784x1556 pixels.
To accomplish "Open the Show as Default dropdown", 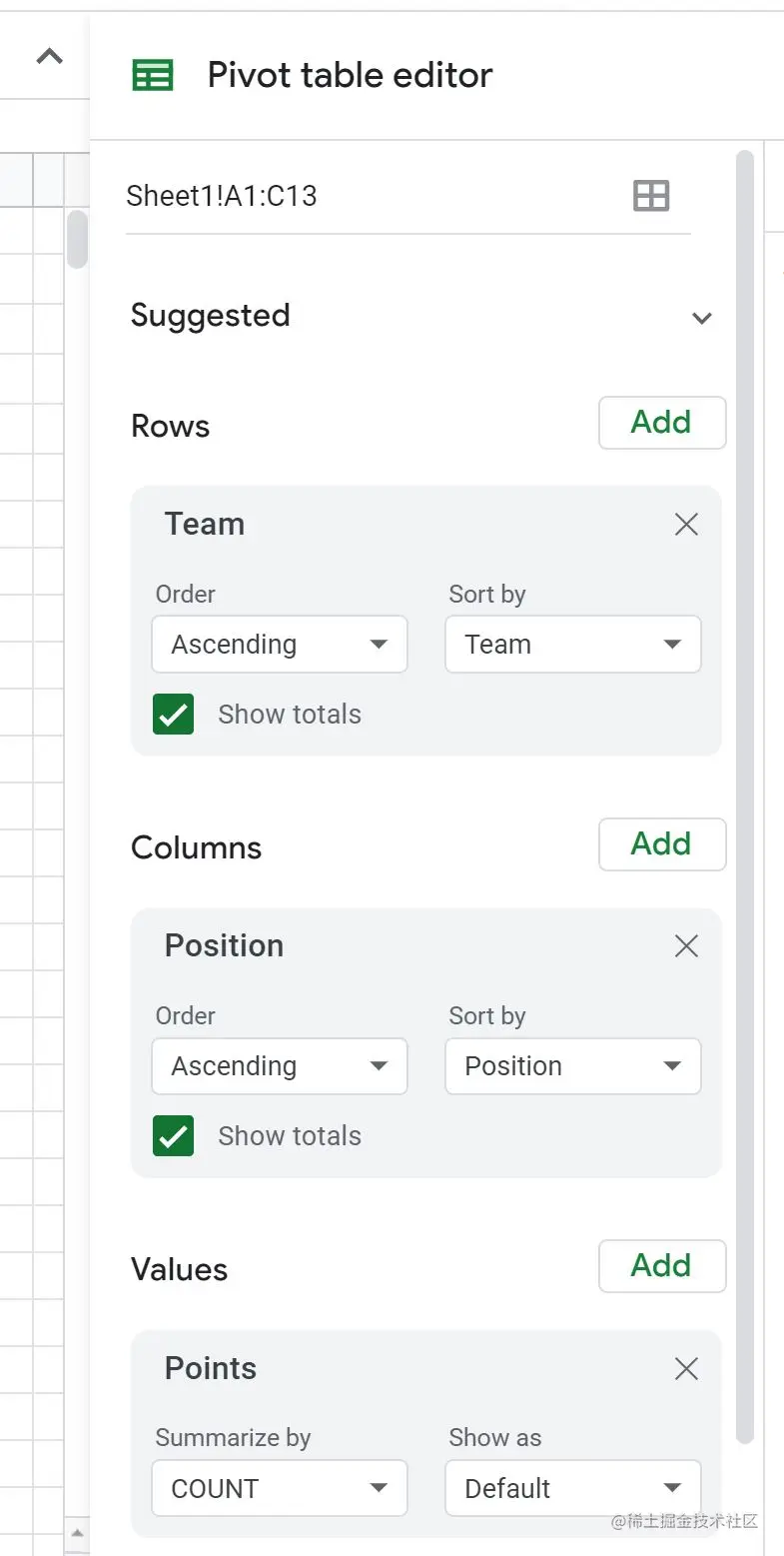I will point(573,1489).
